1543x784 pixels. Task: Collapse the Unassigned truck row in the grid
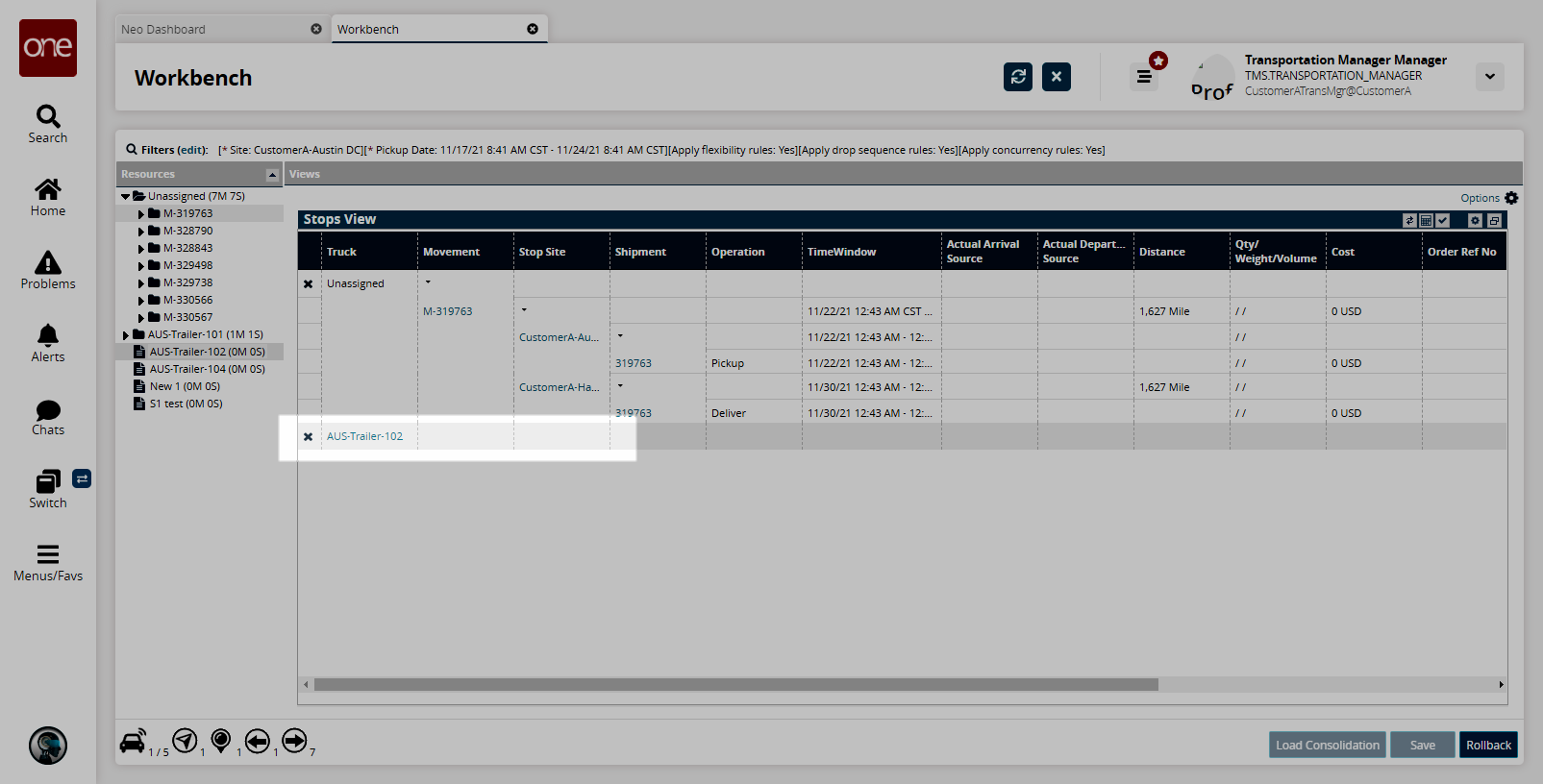(x=428, y=282)
